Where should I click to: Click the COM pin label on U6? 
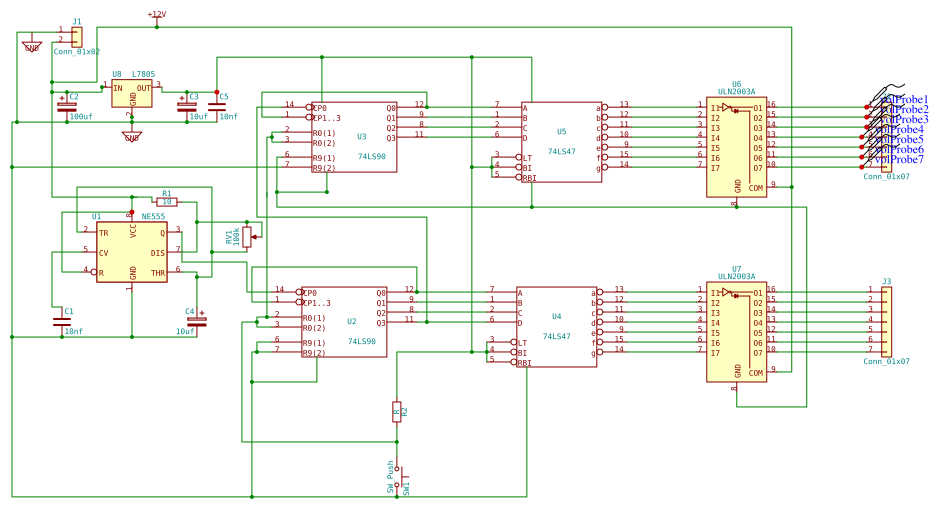coord(756,188)
